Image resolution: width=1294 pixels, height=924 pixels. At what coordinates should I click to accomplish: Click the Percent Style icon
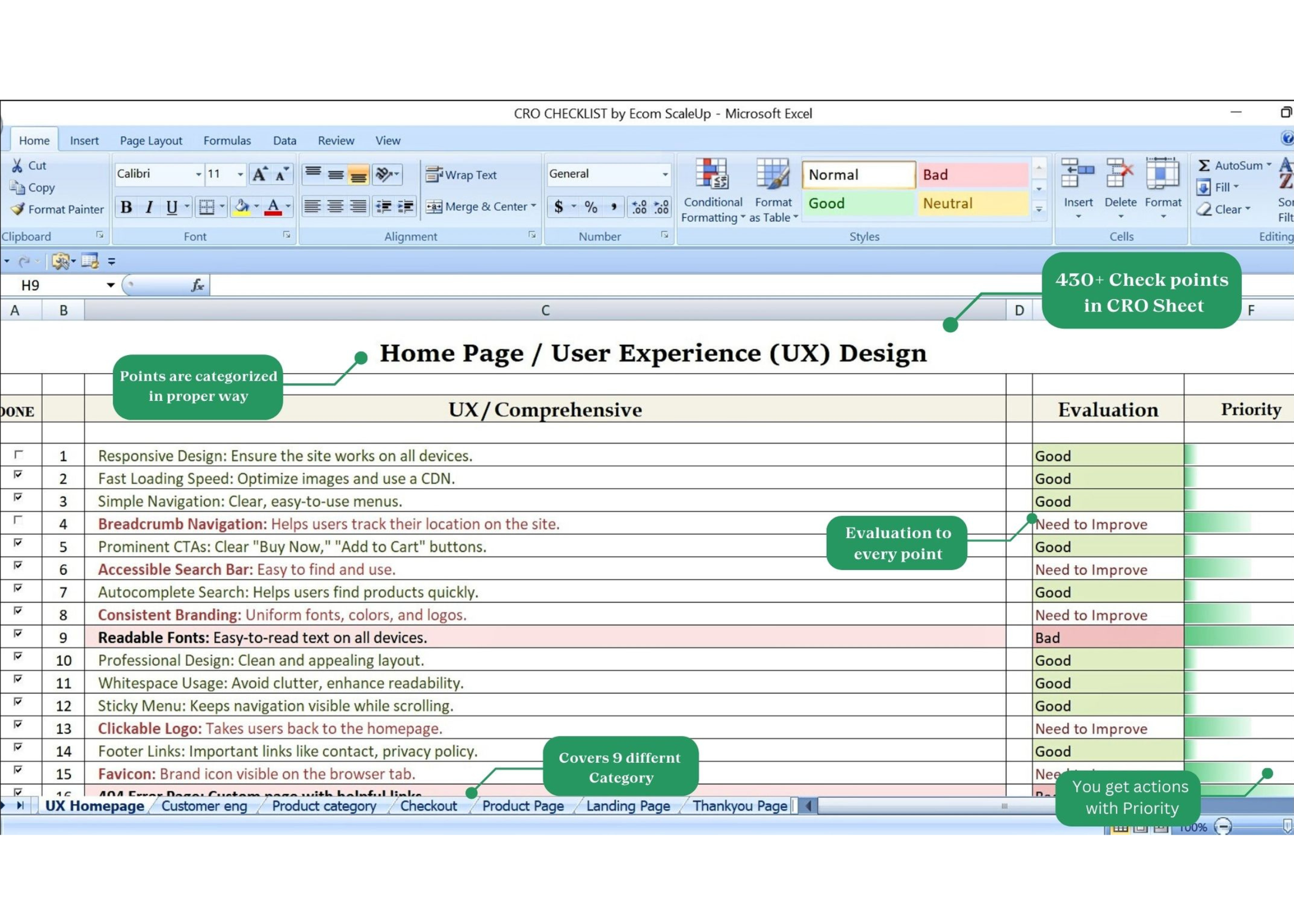coord(591,207)
